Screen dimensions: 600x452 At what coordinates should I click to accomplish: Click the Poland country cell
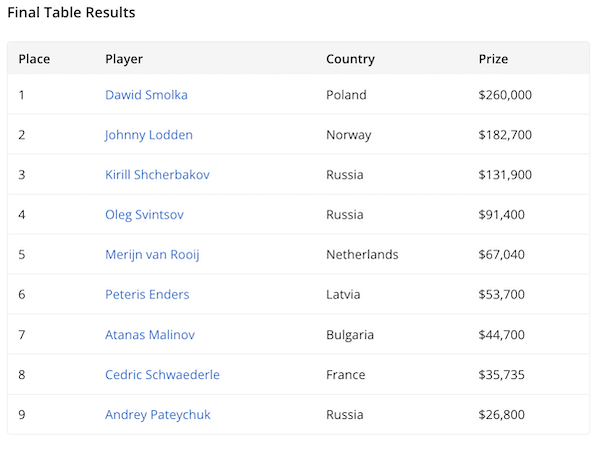click(x=346, y=95)
